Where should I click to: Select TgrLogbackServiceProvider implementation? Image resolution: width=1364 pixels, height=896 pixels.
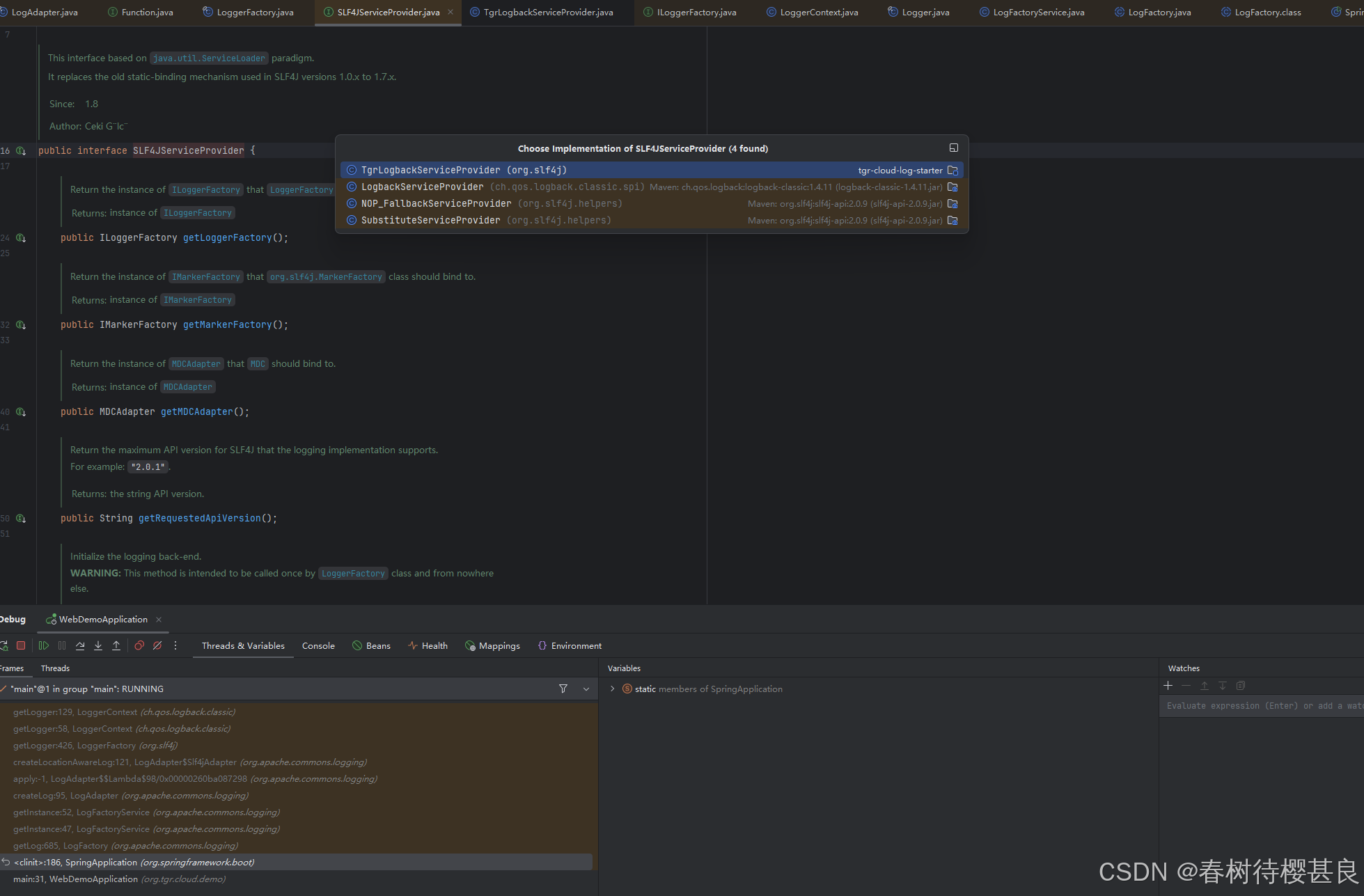coord(652,170)
